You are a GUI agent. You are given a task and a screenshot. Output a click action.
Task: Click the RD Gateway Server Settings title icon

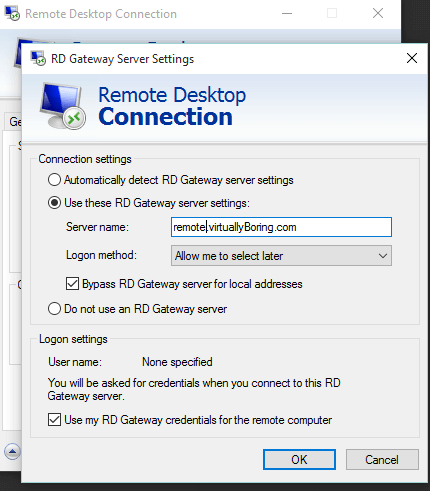38,58
